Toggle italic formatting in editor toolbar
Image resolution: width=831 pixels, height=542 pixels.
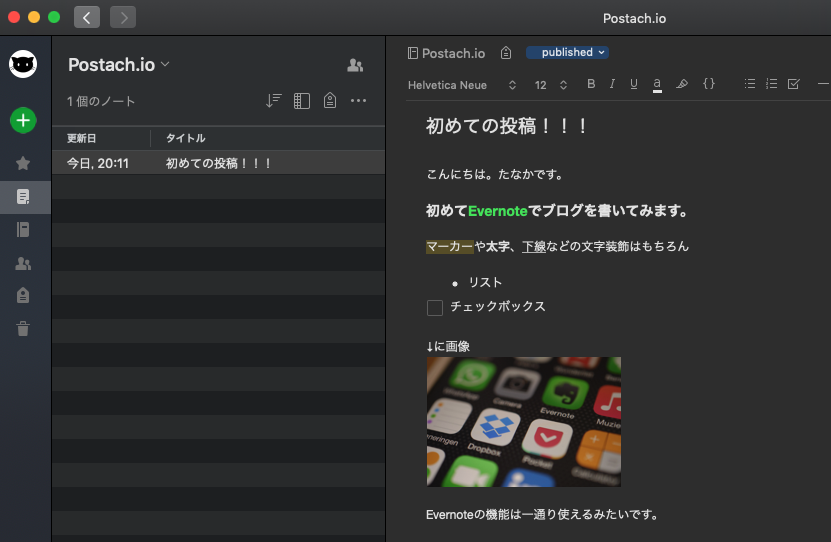612,85
